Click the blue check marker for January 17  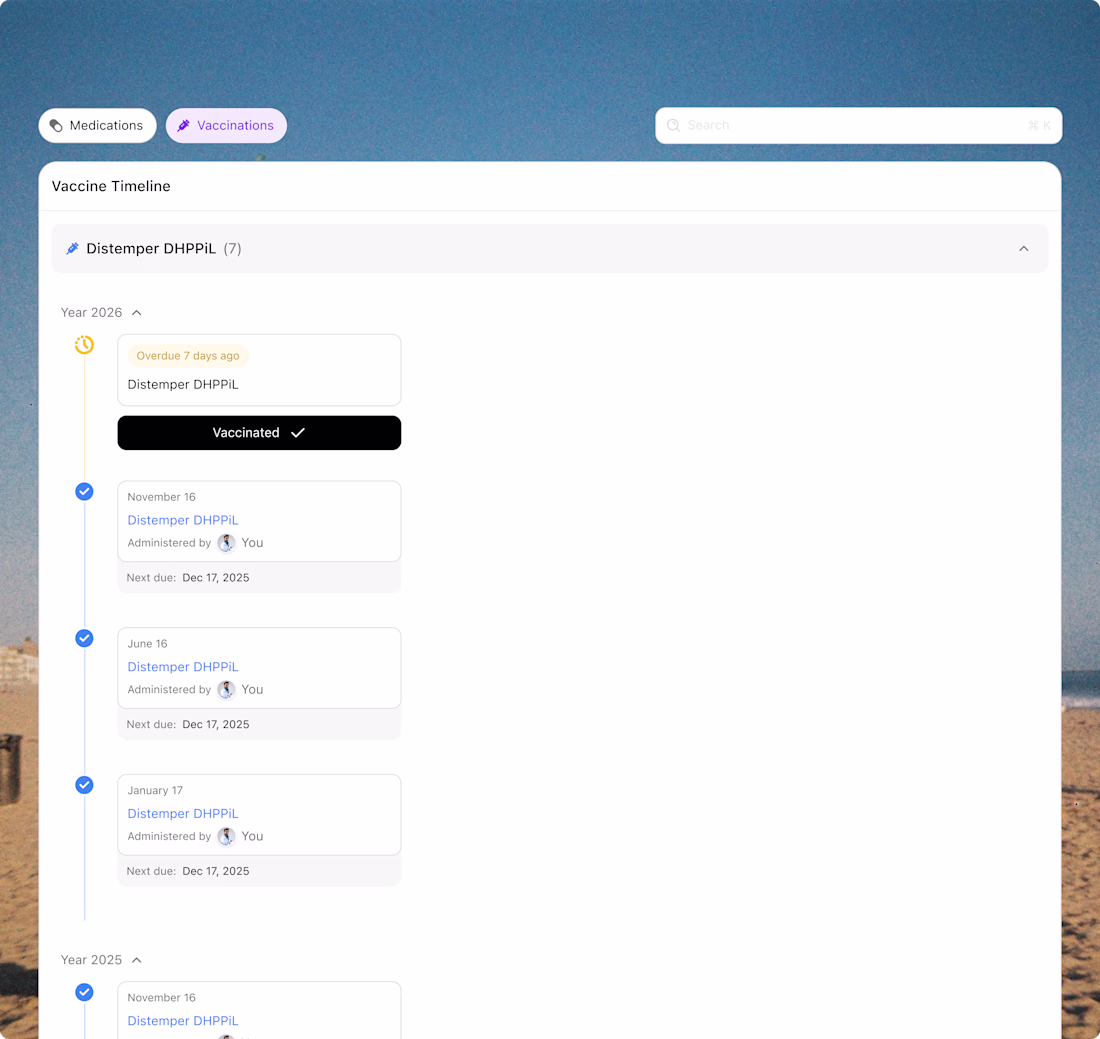tap(84, 784)
